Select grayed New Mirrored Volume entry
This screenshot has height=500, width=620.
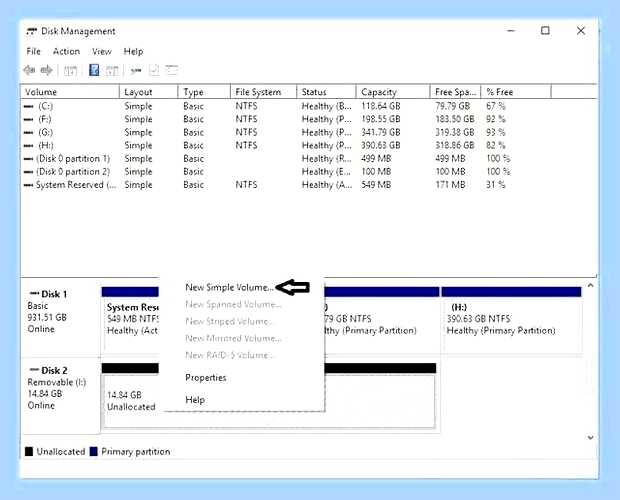pos(233,338)
